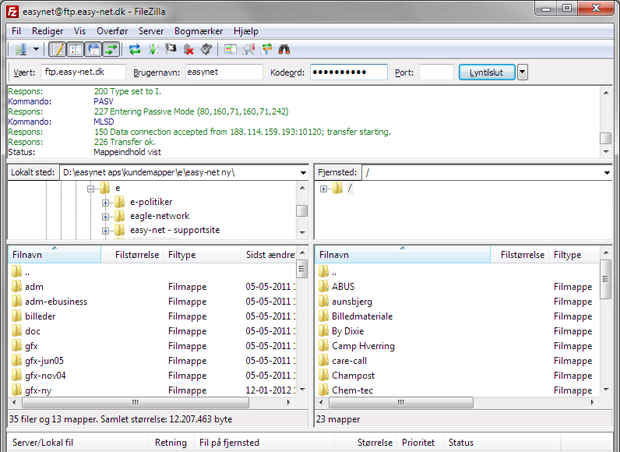Open Fjernsted path dropdown
620x452 pixels.
click(x=607, y=173)
